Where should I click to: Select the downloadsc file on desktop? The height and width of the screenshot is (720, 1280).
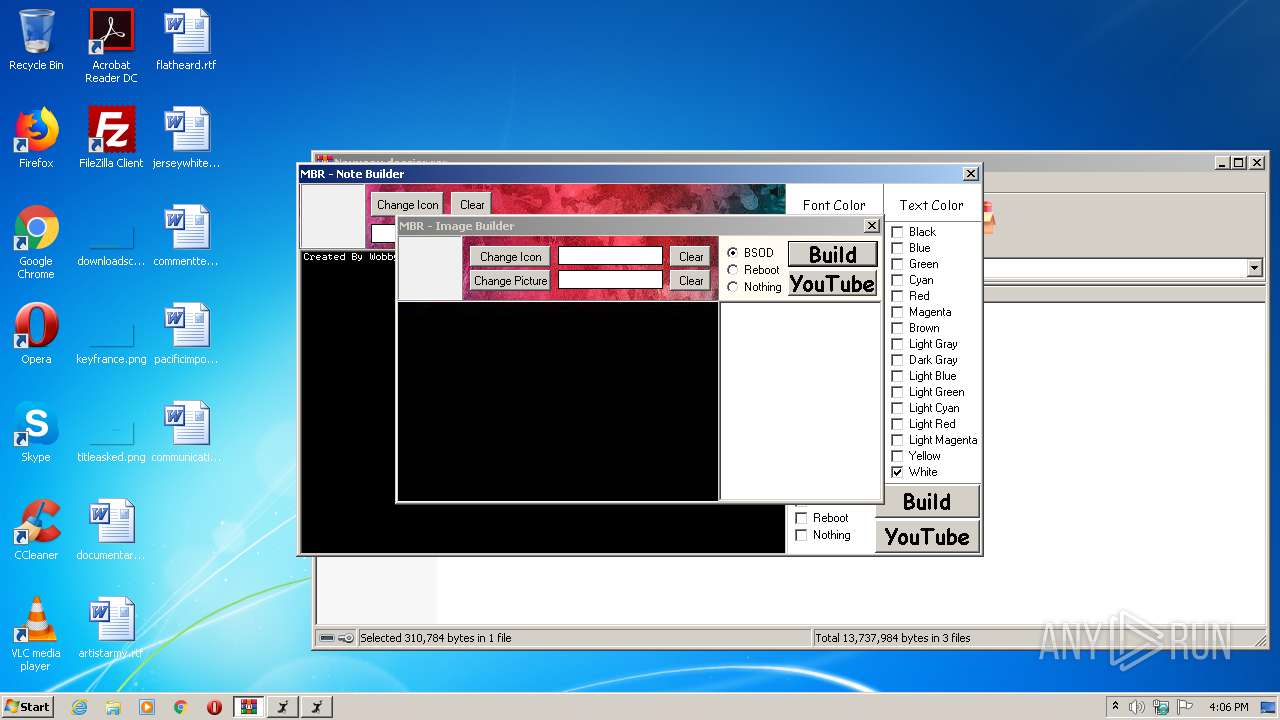[111, 243]
